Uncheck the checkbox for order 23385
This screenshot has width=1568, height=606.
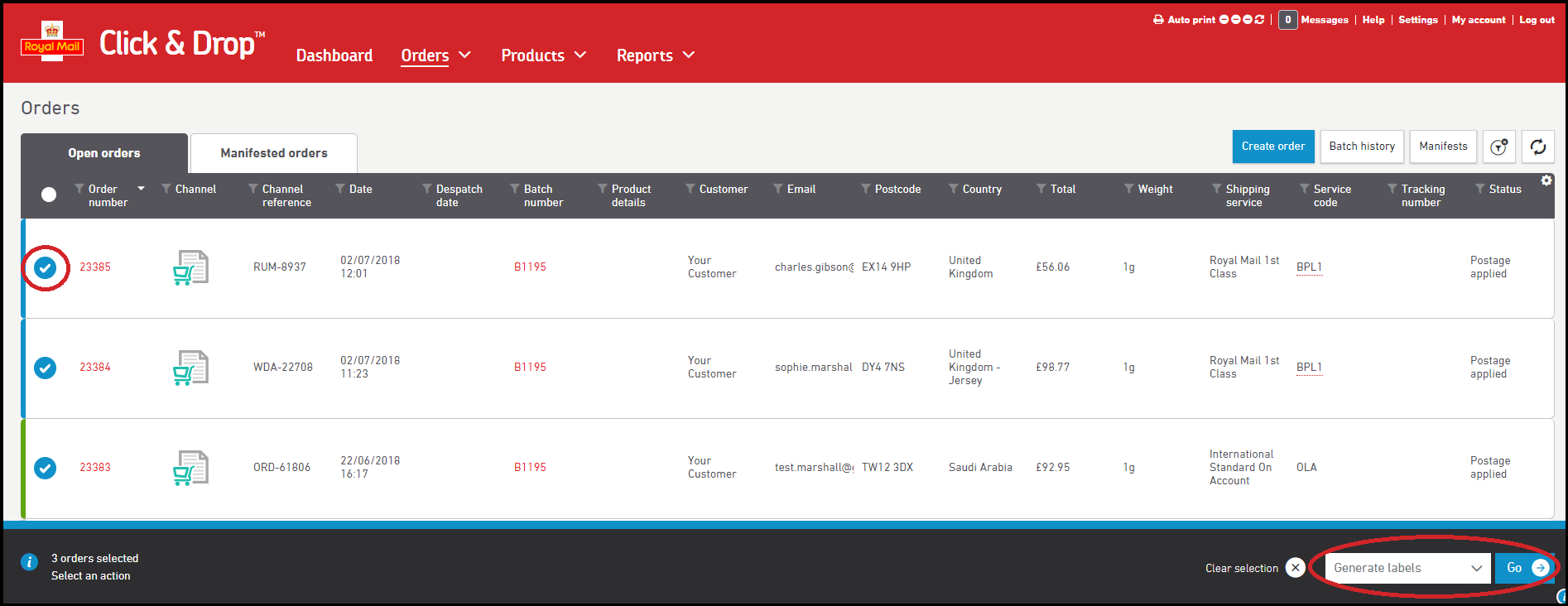[46, 267]
